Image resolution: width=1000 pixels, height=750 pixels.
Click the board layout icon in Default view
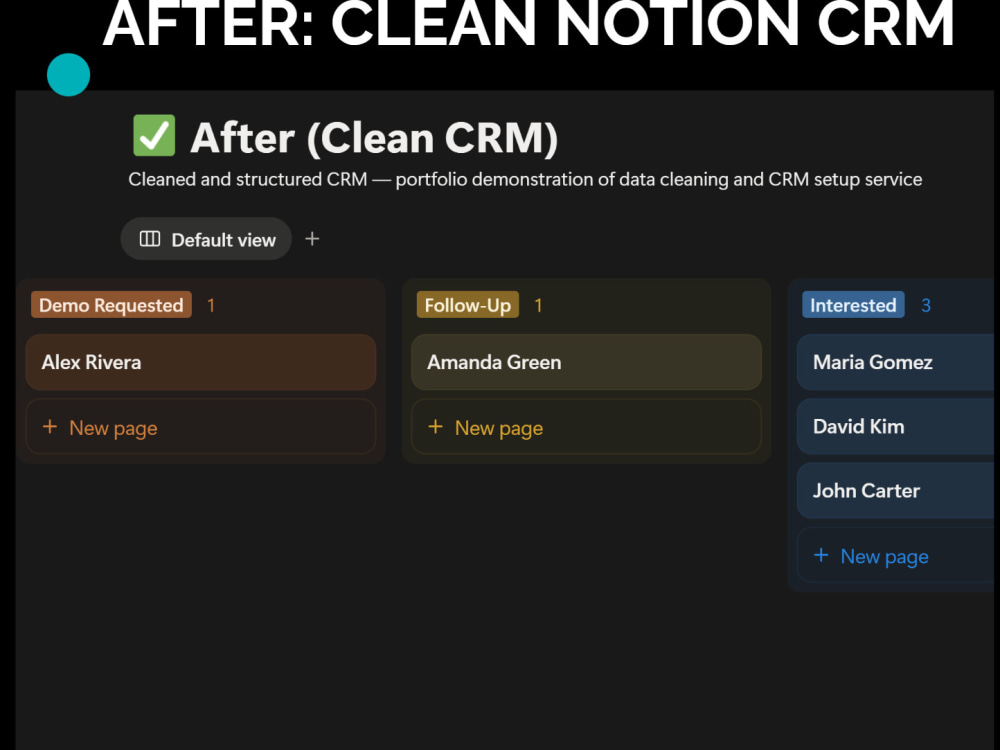pyautogui.click(x=150, y=239)
